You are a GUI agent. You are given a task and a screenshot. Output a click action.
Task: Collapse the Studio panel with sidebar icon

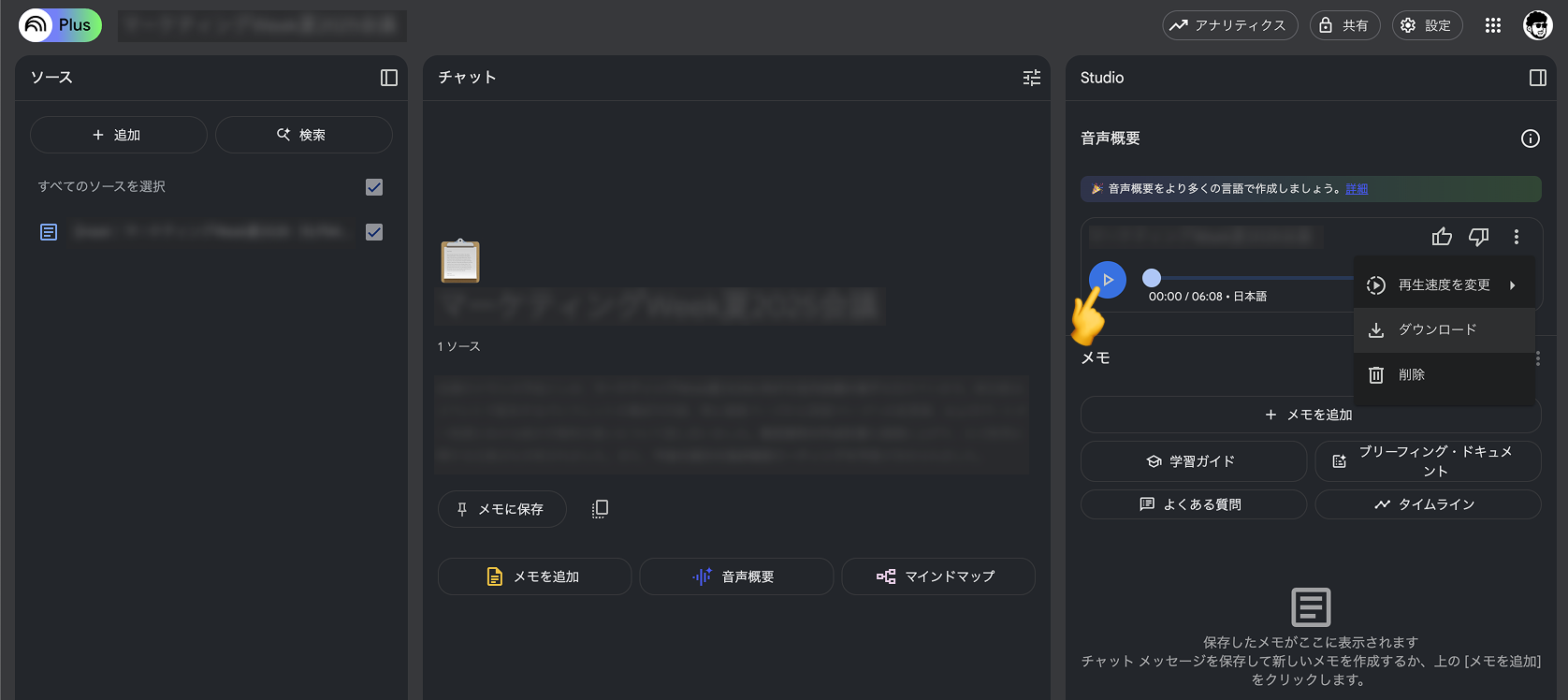[x=1537, y=78]
